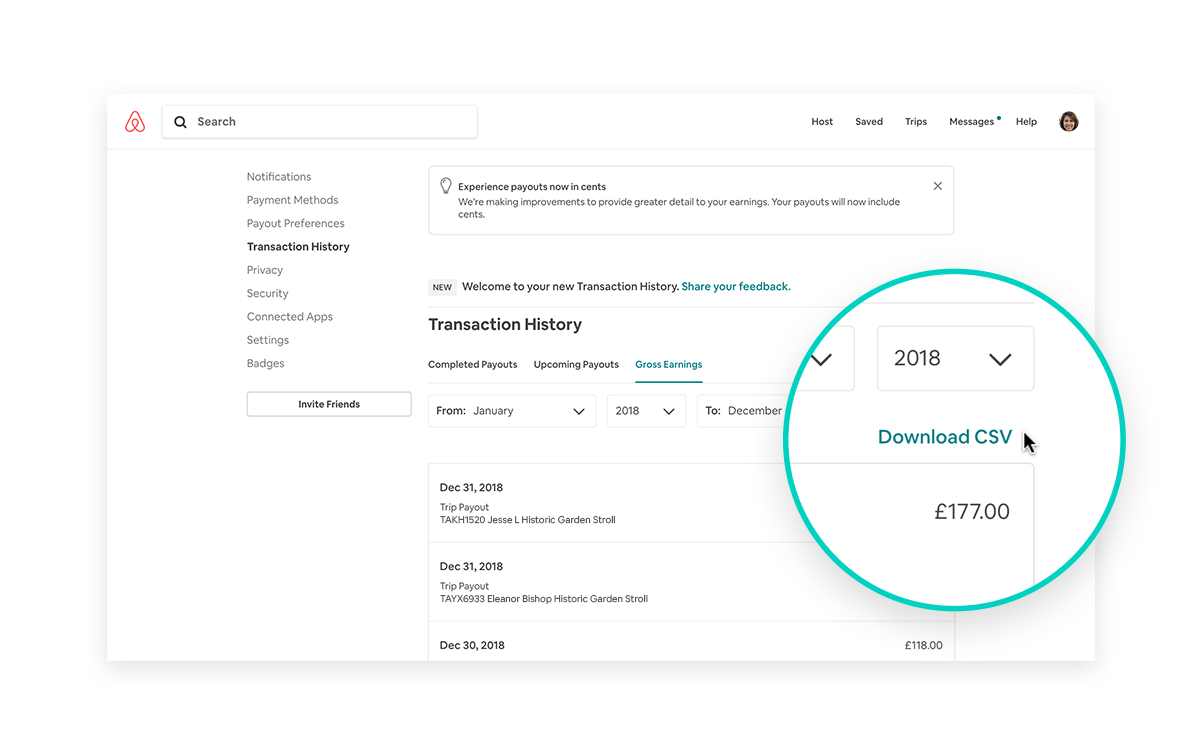Click the search magnifier icon

point(181,122)
